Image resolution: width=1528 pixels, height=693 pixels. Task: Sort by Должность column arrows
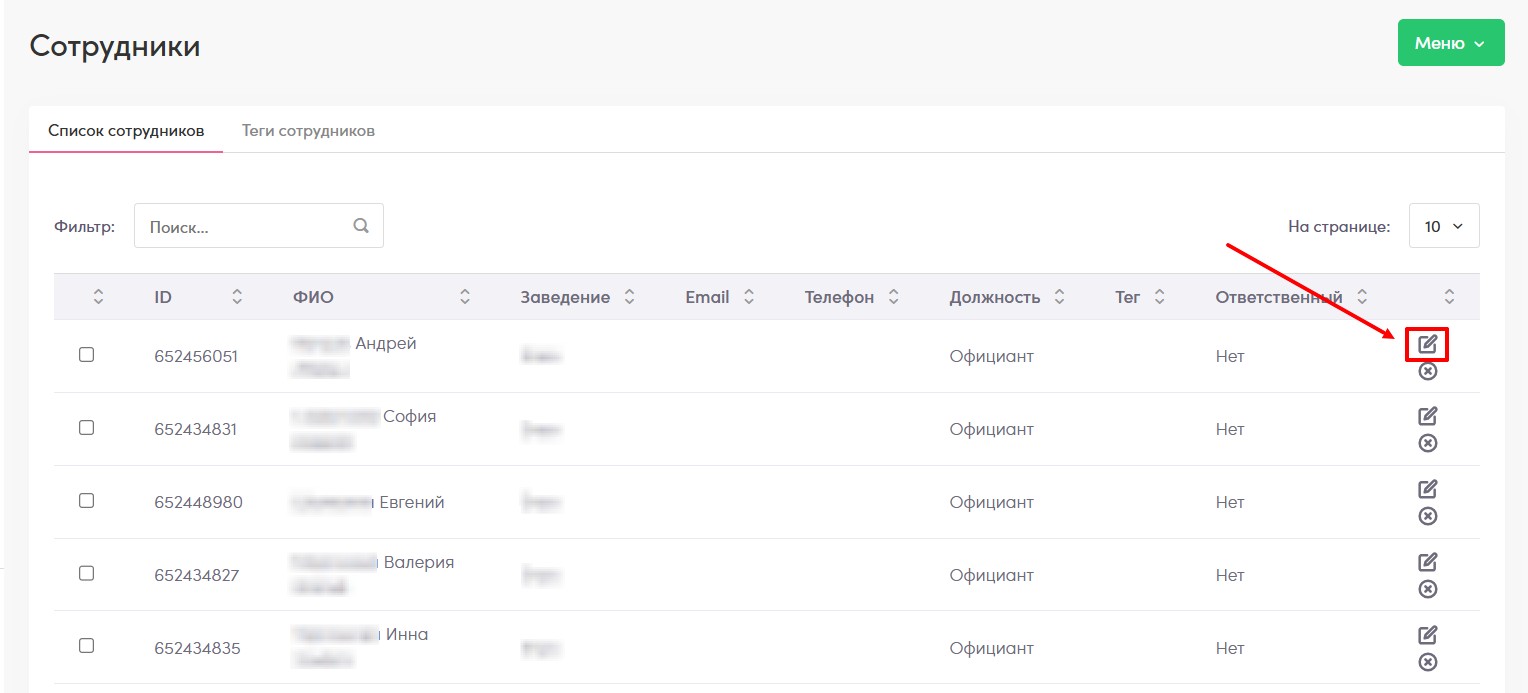[x=1060, y=297]
